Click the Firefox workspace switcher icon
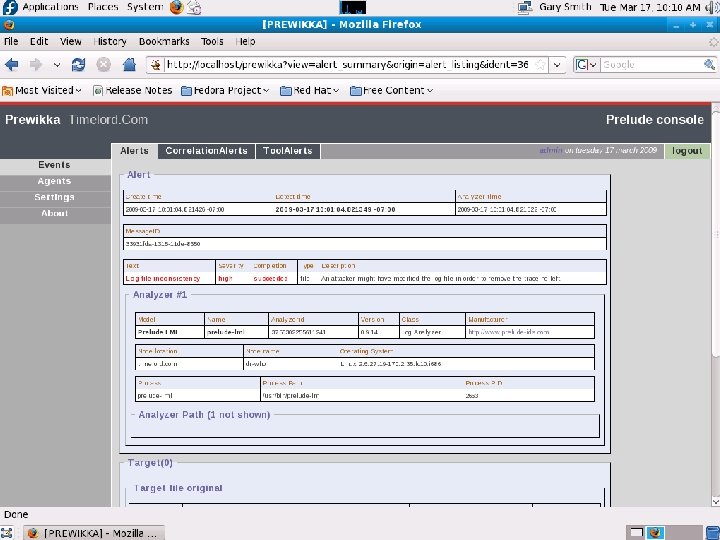The height and width of the screenshot is (540, 720). 655,533
